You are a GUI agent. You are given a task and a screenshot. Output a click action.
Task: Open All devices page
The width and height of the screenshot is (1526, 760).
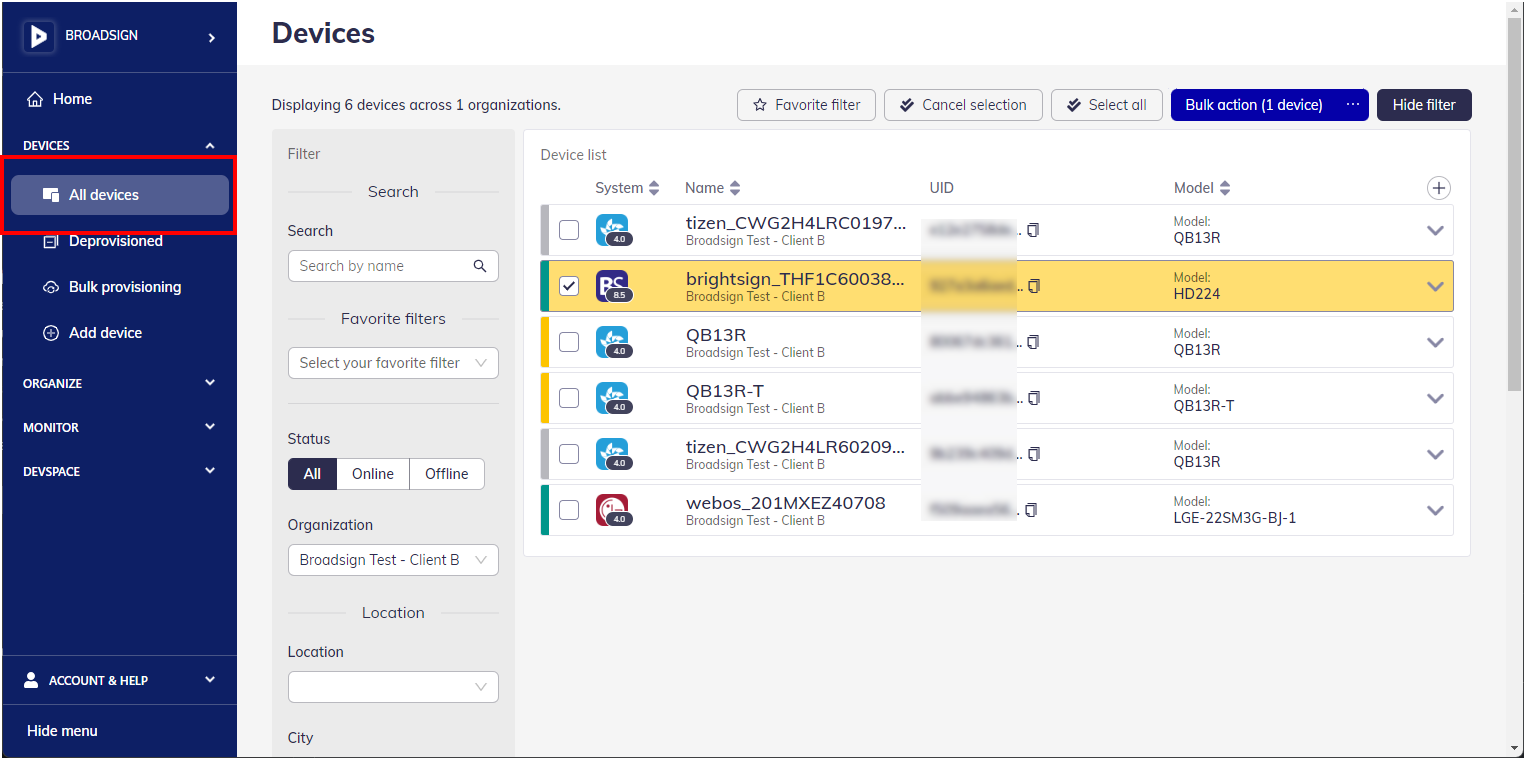[120, 195]
